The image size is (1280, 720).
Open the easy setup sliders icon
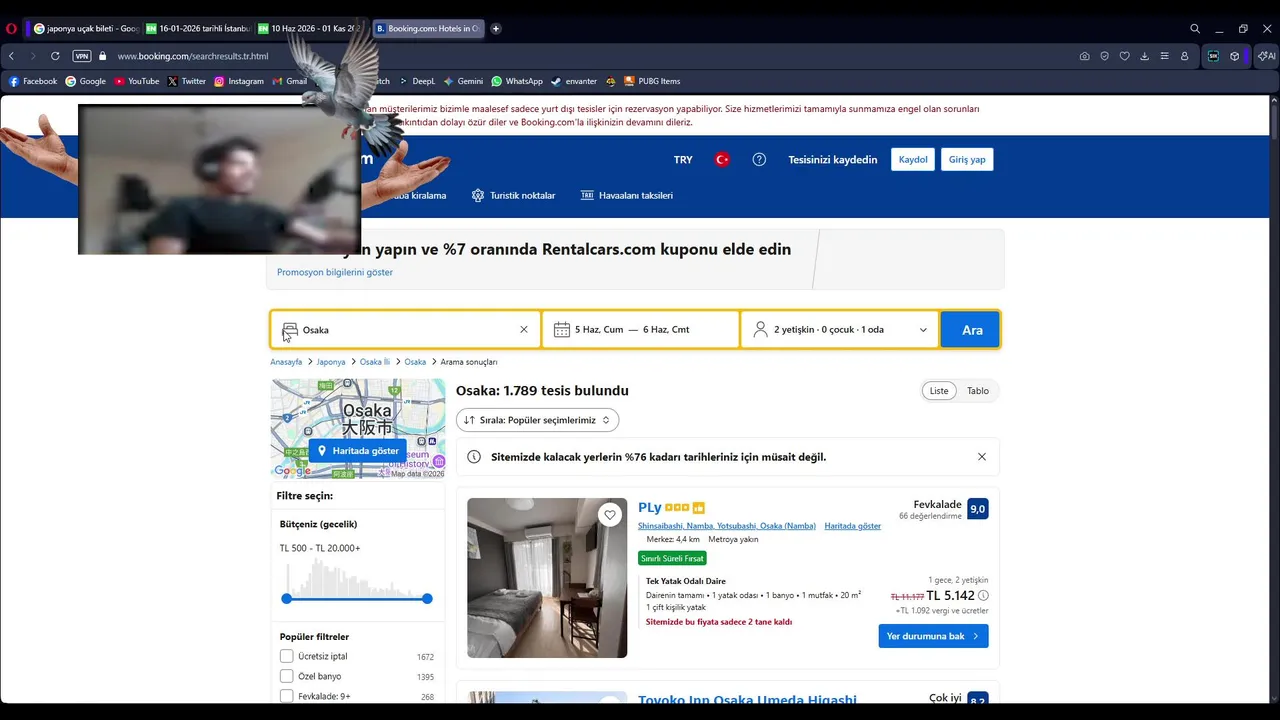[1165, 56]
